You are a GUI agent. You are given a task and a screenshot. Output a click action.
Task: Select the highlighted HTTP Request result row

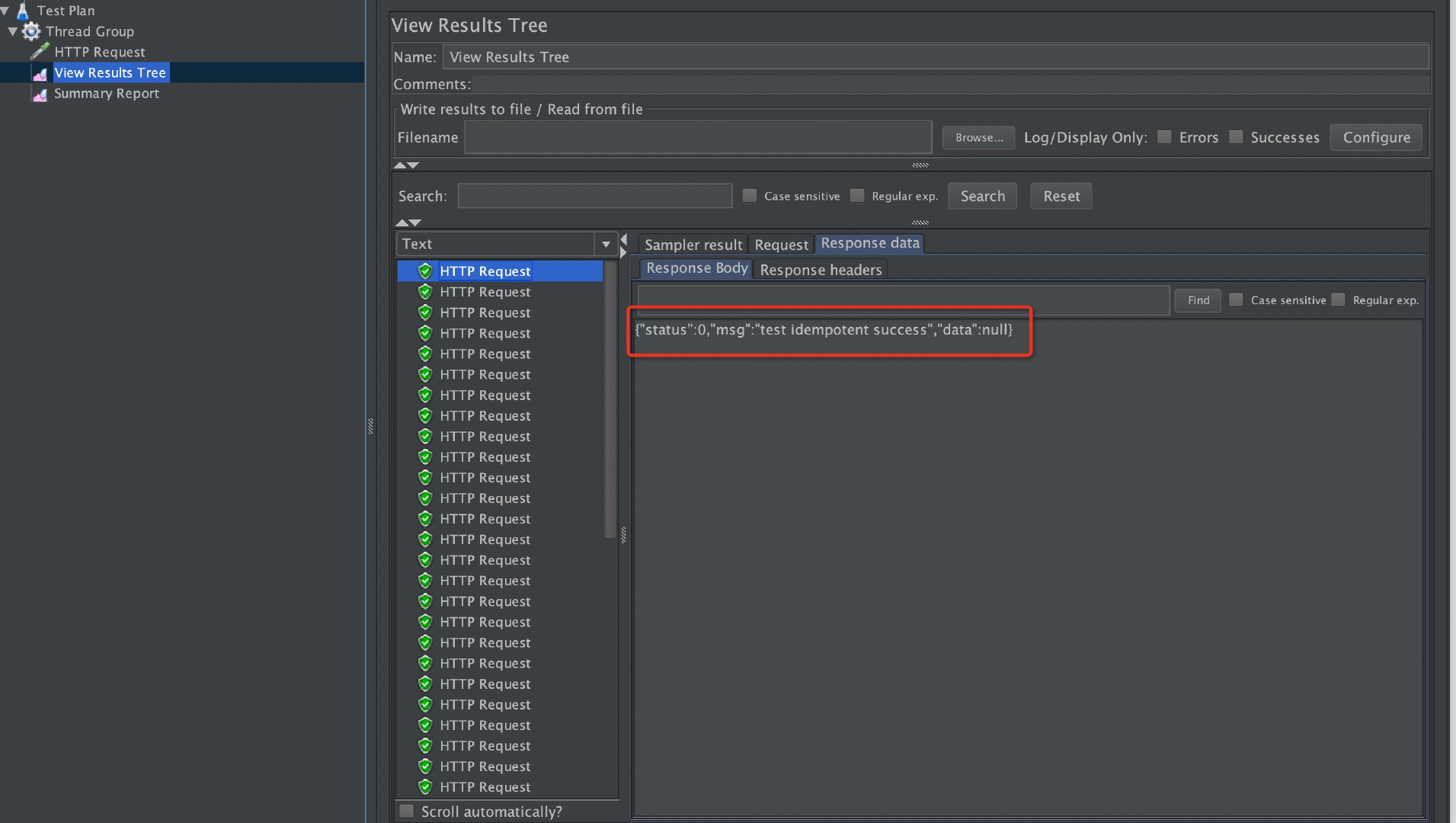[x=500, y=271]
